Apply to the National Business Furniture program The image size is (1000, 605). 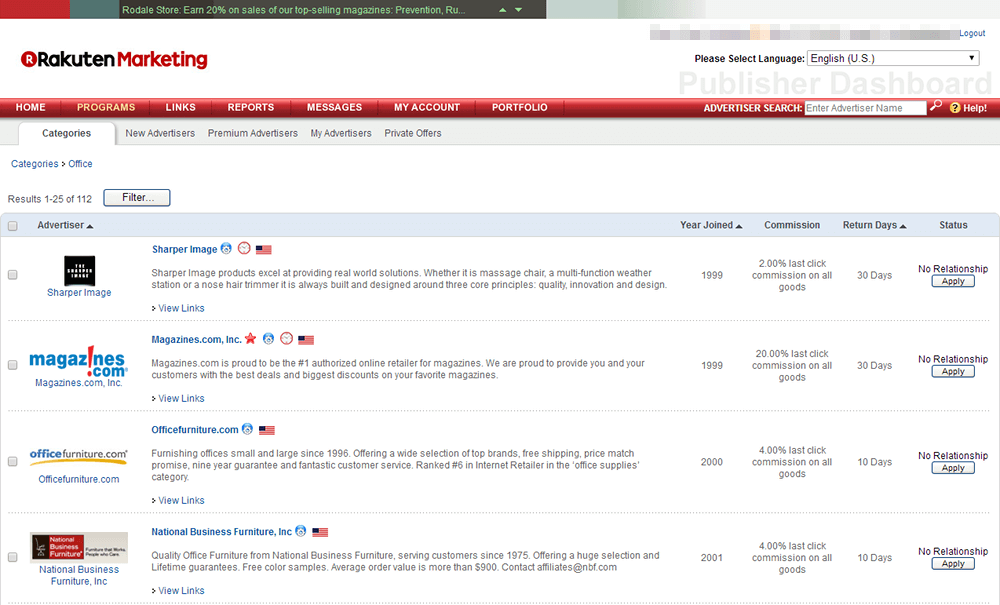953,564
